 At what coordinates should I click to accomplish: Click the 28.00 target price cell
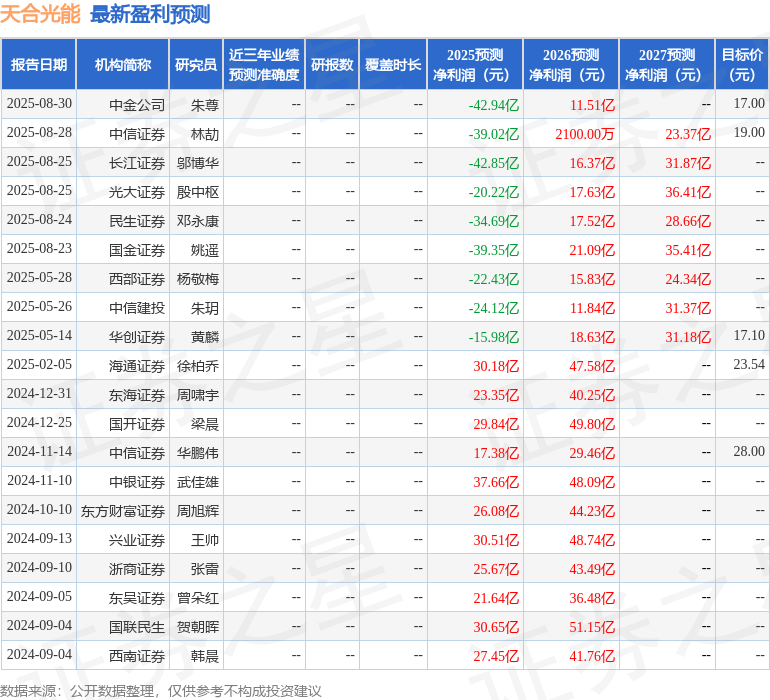(748, 452)
